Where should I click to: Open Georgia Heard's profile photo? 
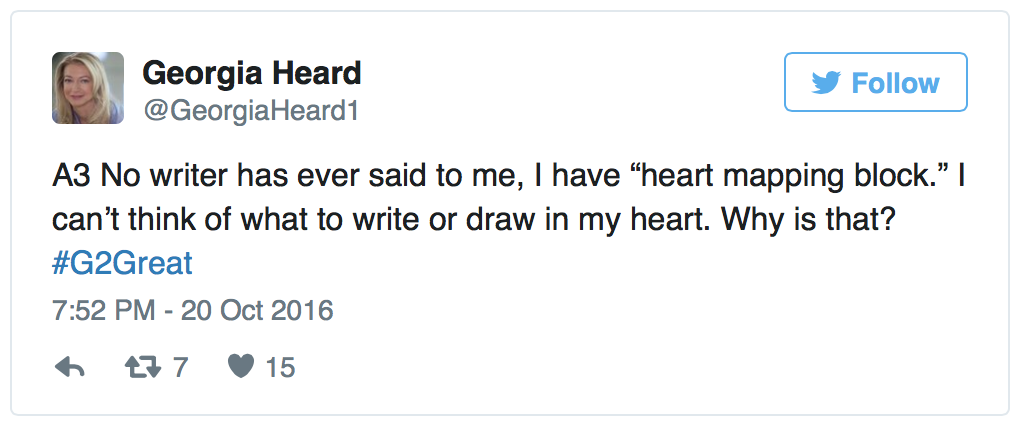point(88,88)
